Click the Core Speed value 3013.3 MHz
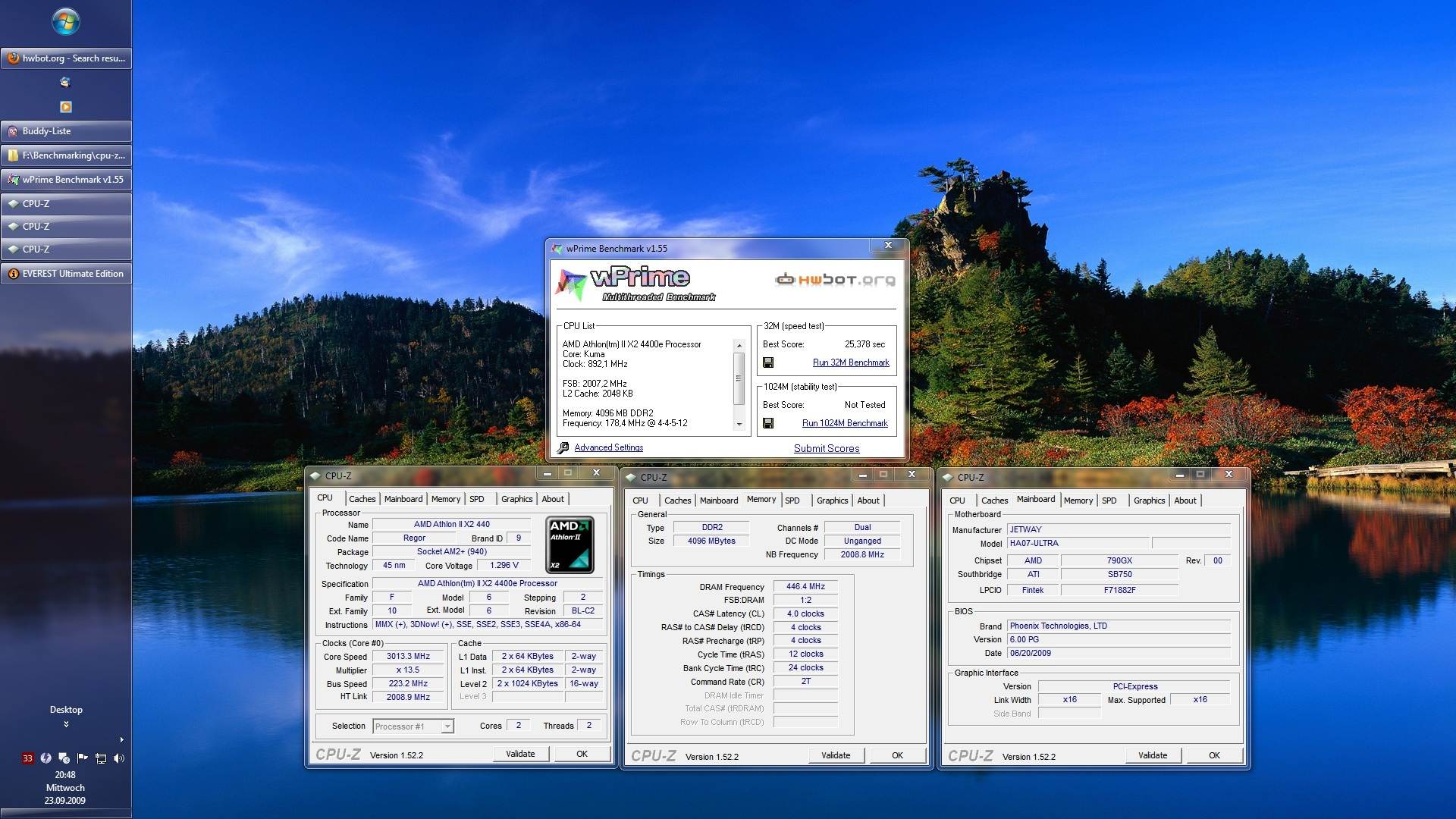This screenshot has width=1456, height=819. pos(408,657)
